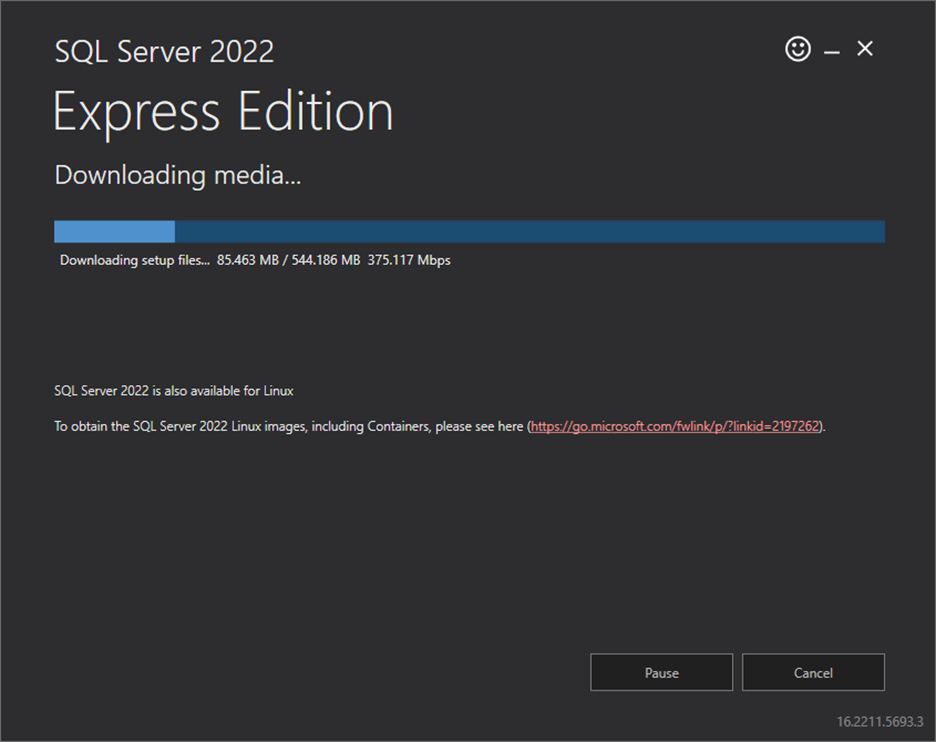The height and width of the screenshot is (742, 936).
Task: Close the SQL Server 2022 installer
Action: tap(864, 48)
